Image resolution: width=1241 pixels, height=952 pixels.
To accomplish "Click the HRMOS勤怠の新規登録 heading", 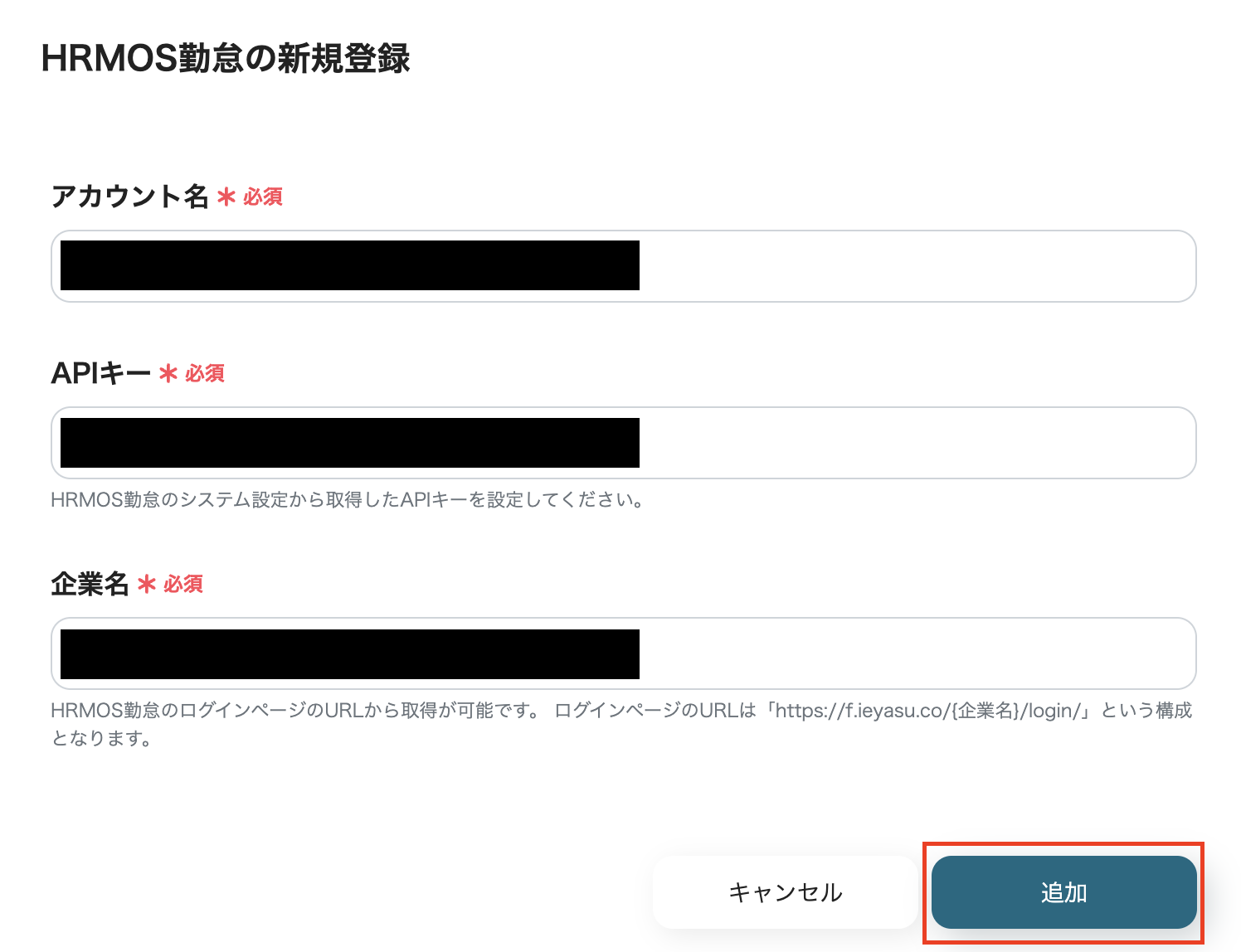I will [x=226, y=59].
